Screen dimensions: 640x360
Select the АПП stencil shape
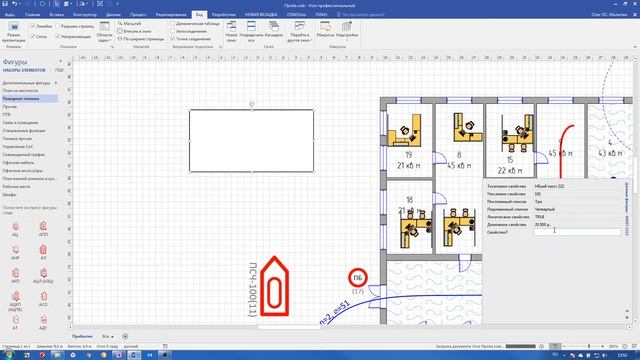[43, 229]
